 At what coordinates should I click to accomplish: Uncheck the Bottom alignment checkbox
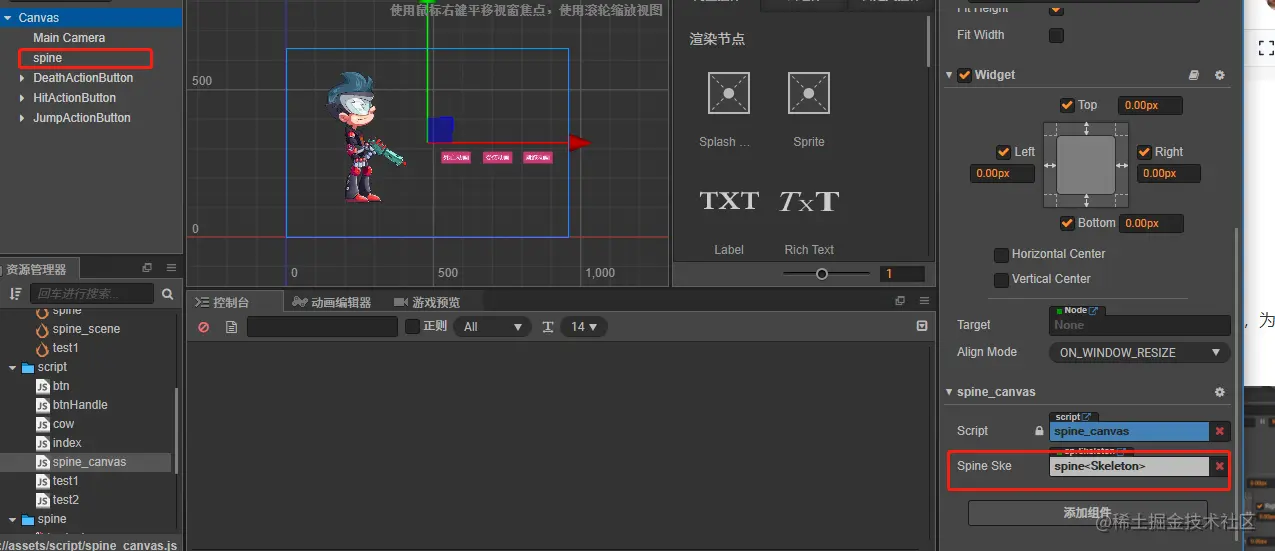click(x=1067, y=223)
